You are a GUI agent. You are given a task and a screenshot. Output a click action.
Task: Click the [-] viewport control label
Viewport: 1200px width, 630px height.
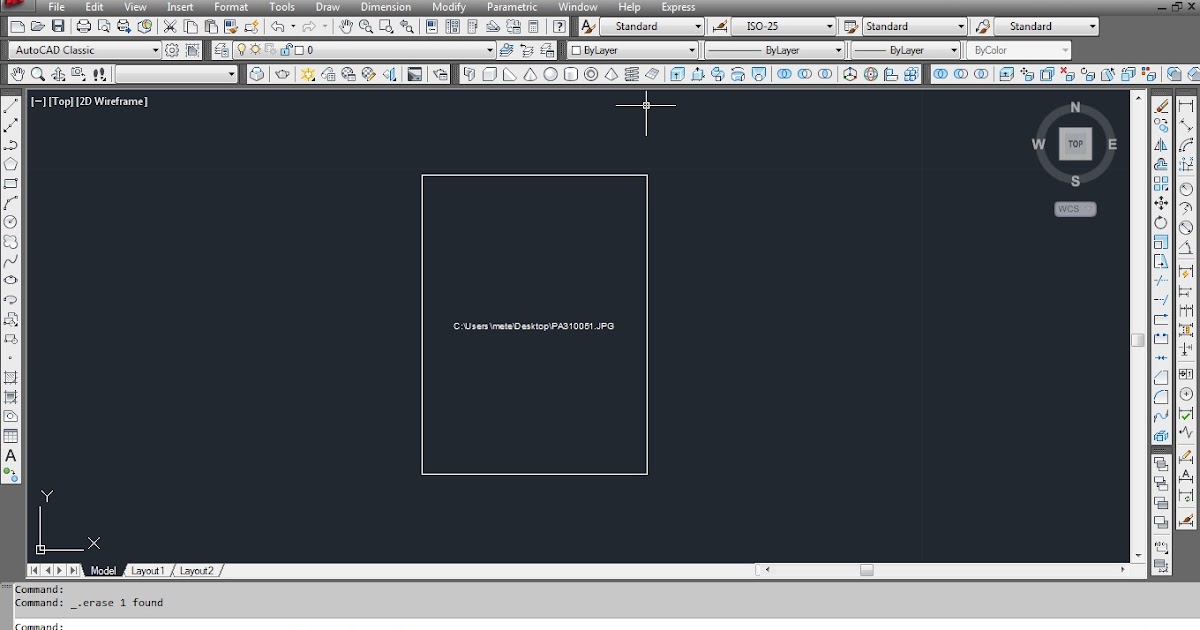pos(38,101)
